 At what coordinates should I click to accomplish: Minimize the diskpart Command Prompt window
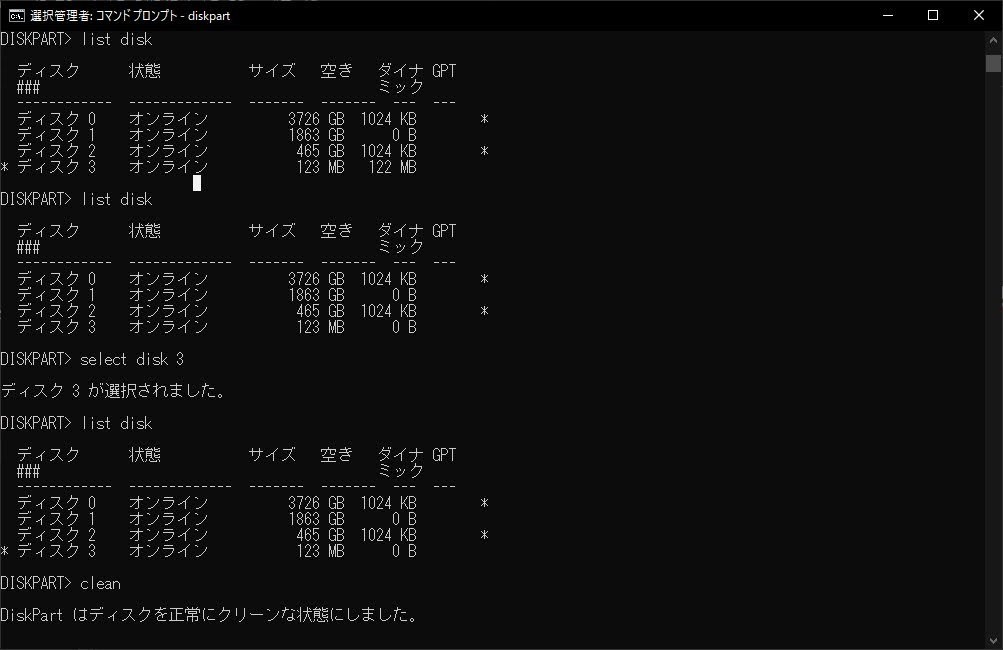click(x=888, y=15)
